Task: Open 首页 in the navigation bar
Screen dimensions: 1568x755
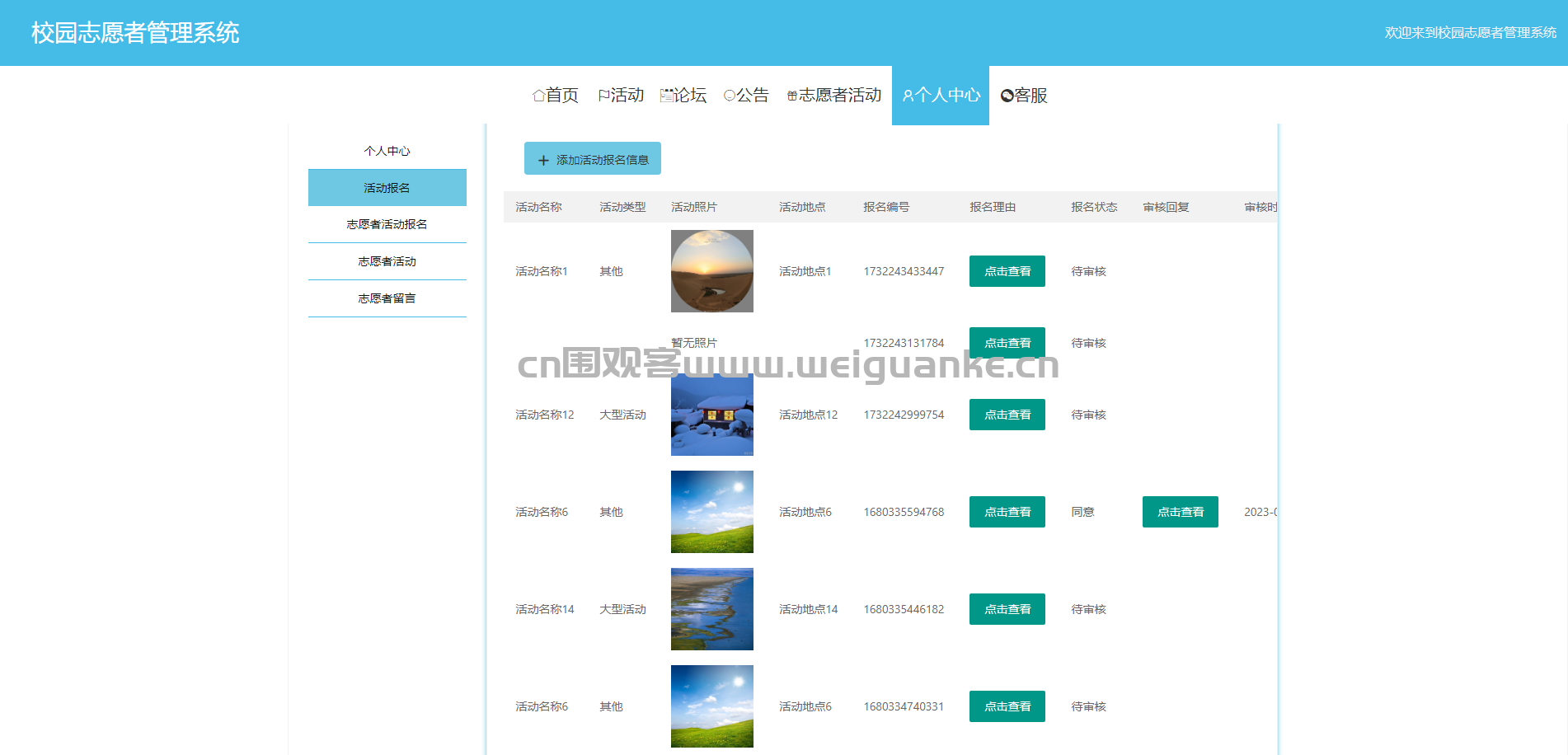Action: pyautogui.click(x=556, y=96)
